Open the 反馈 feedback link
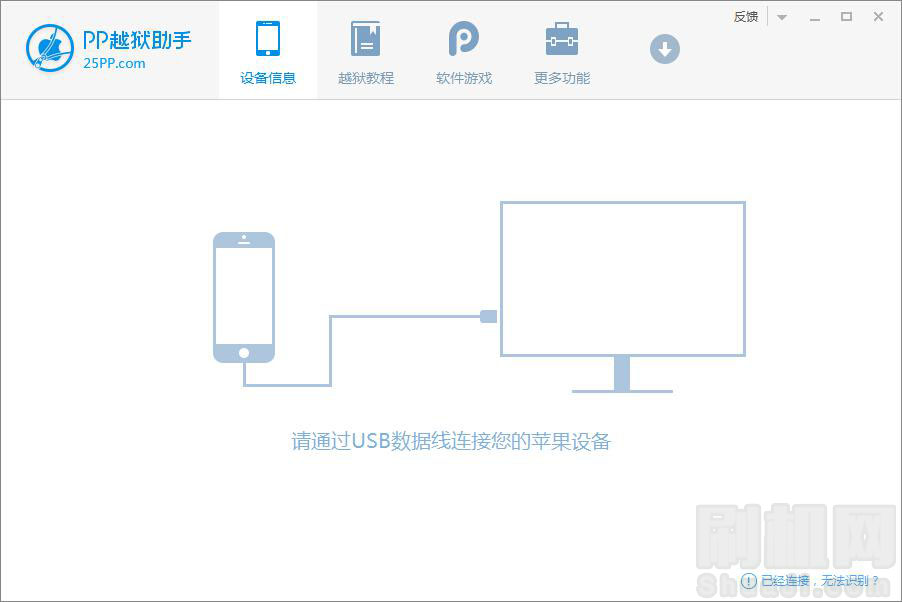The height and width of the screenshot is (602, 902). 746,17
